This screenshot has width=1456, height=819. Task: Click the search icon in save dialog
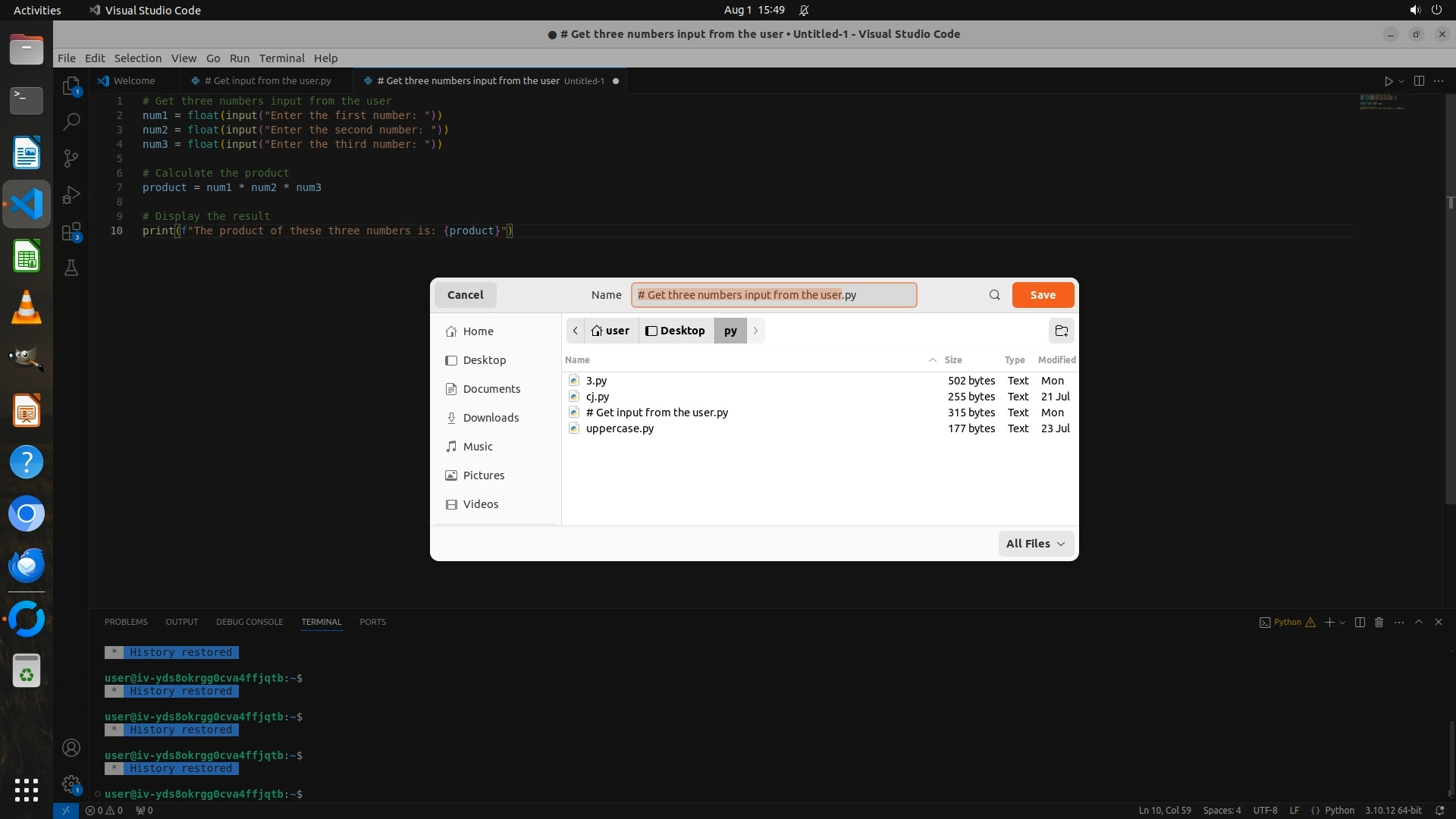click(x=994, y=295)
